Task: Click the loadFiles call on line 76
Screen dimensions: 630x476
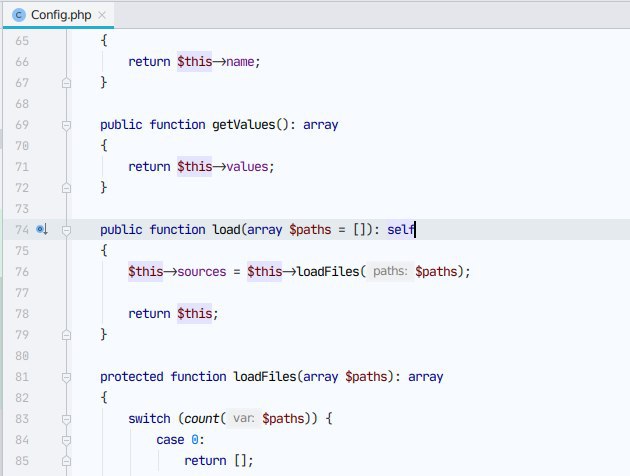Action: coord(328,272)
